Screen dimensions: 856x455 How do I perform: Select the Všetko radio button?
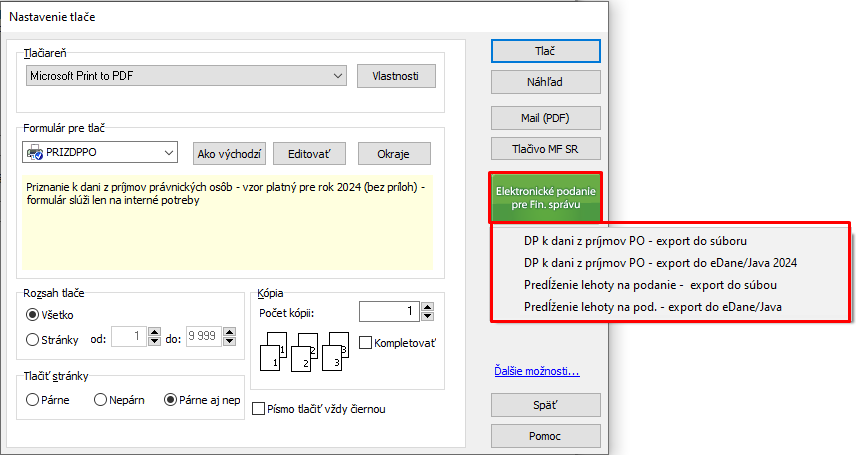(x=34, y=315)
